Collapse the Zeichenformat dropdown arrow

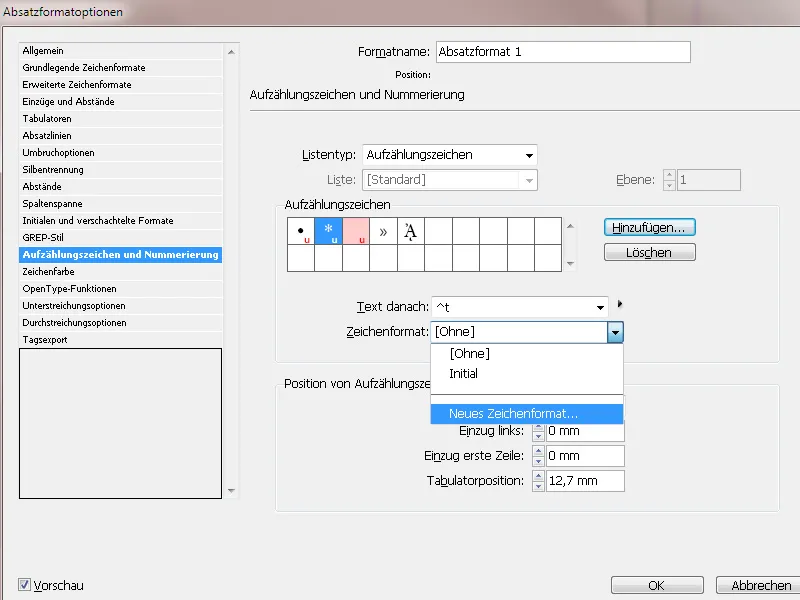coord(615,332)
